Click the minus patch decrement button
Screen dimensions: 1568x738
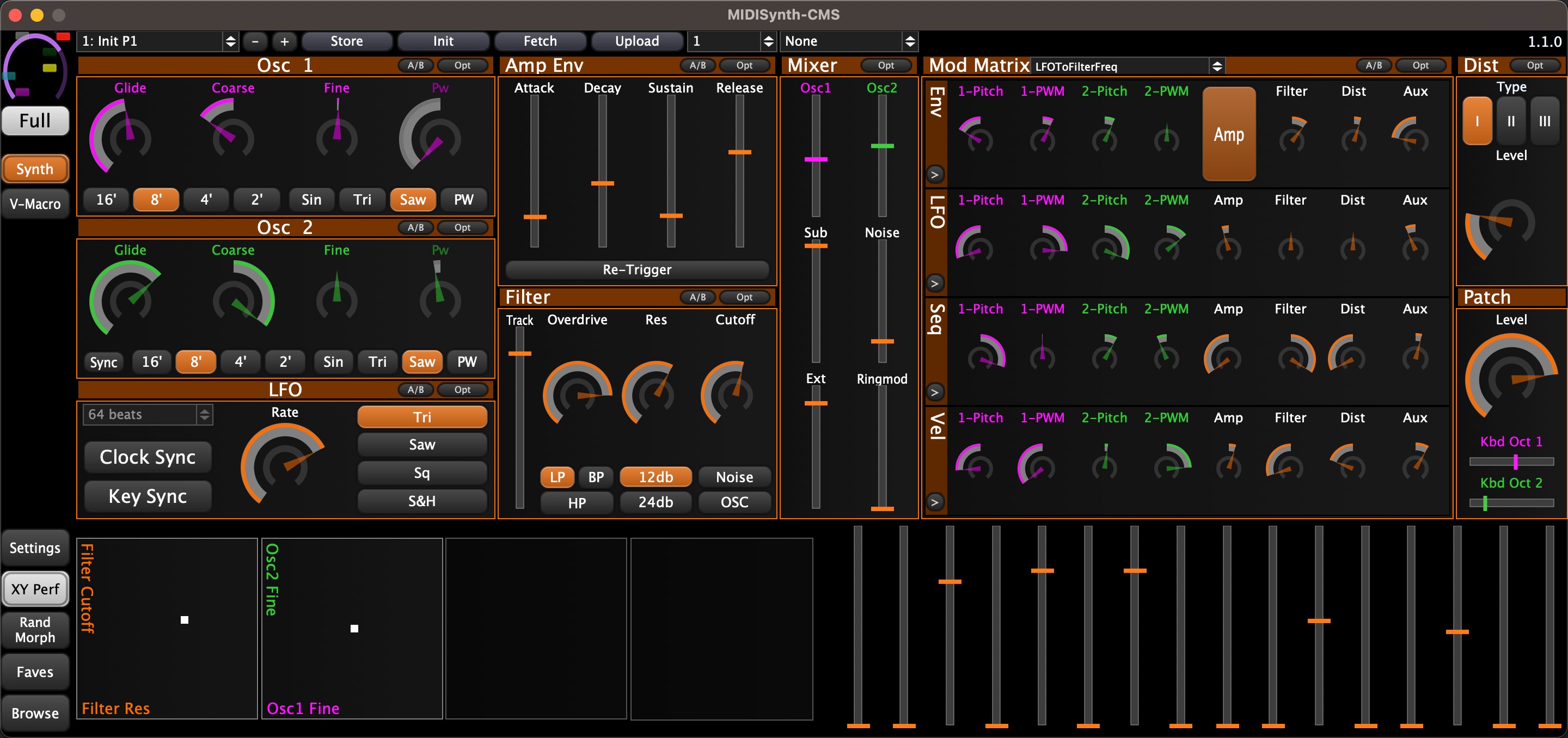tap(255, 41)
